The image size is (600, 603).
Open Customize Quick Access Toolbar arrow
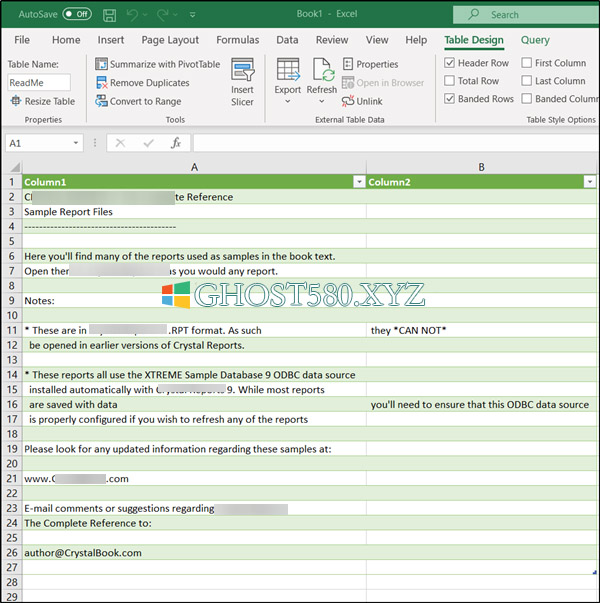192,15
